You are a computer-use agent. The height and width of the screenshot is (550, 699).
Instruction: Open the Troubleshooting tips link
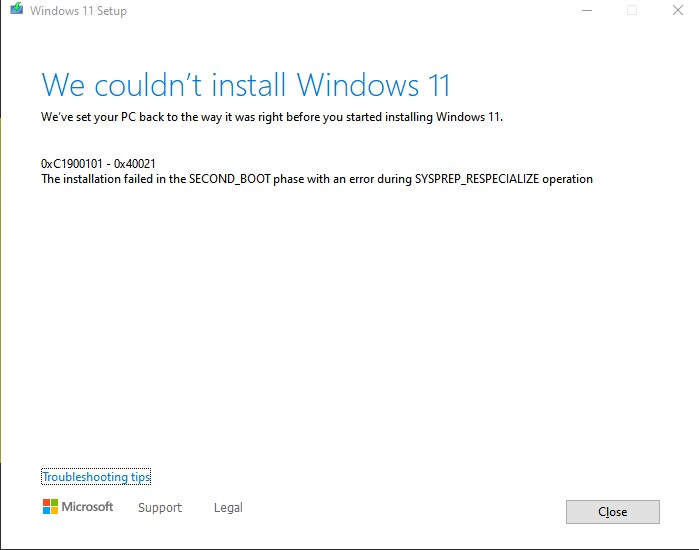click(x=96, y=477)
